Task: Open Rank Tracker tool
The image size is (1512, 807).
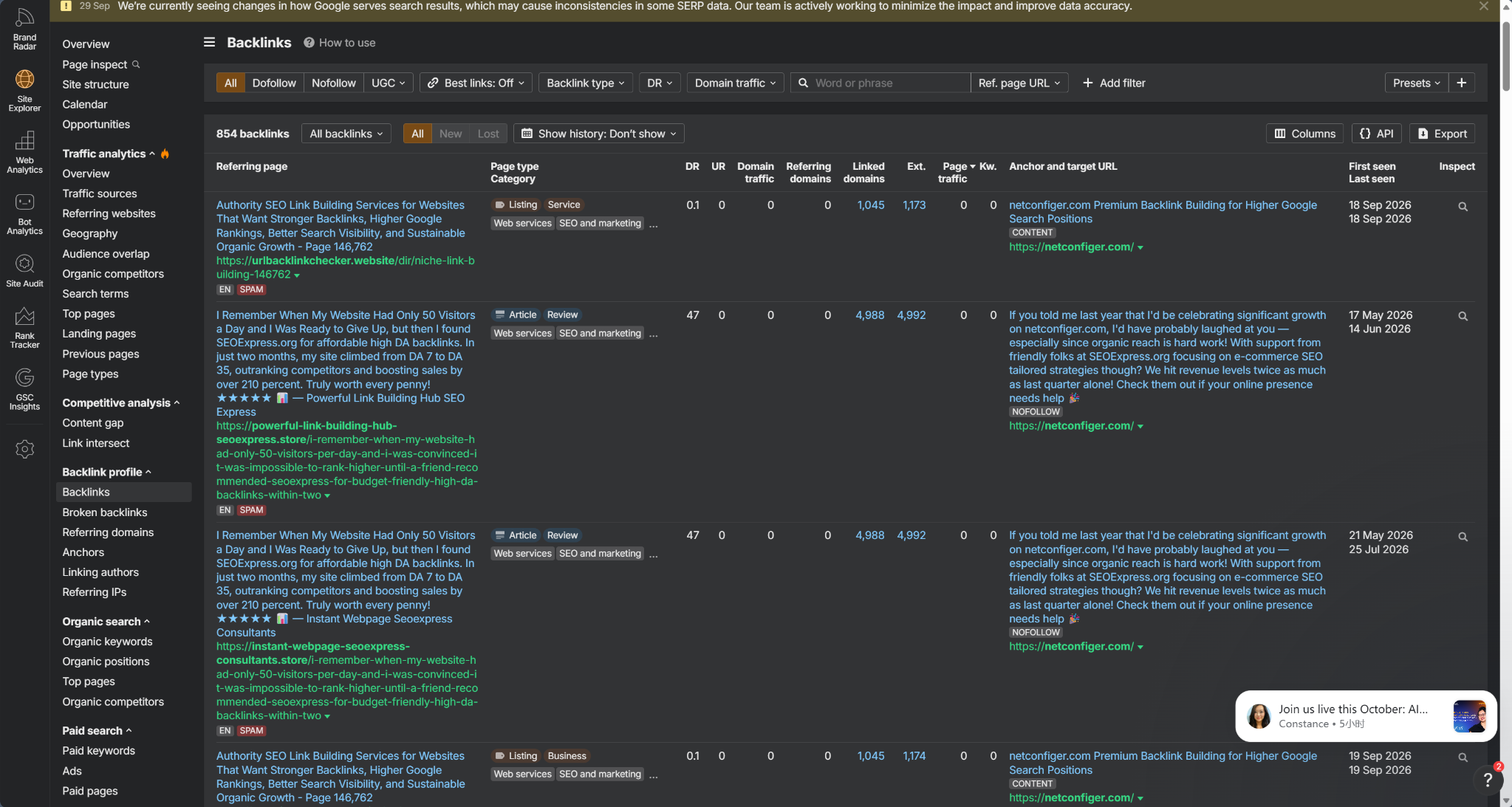Action: (x=24, y=328)
